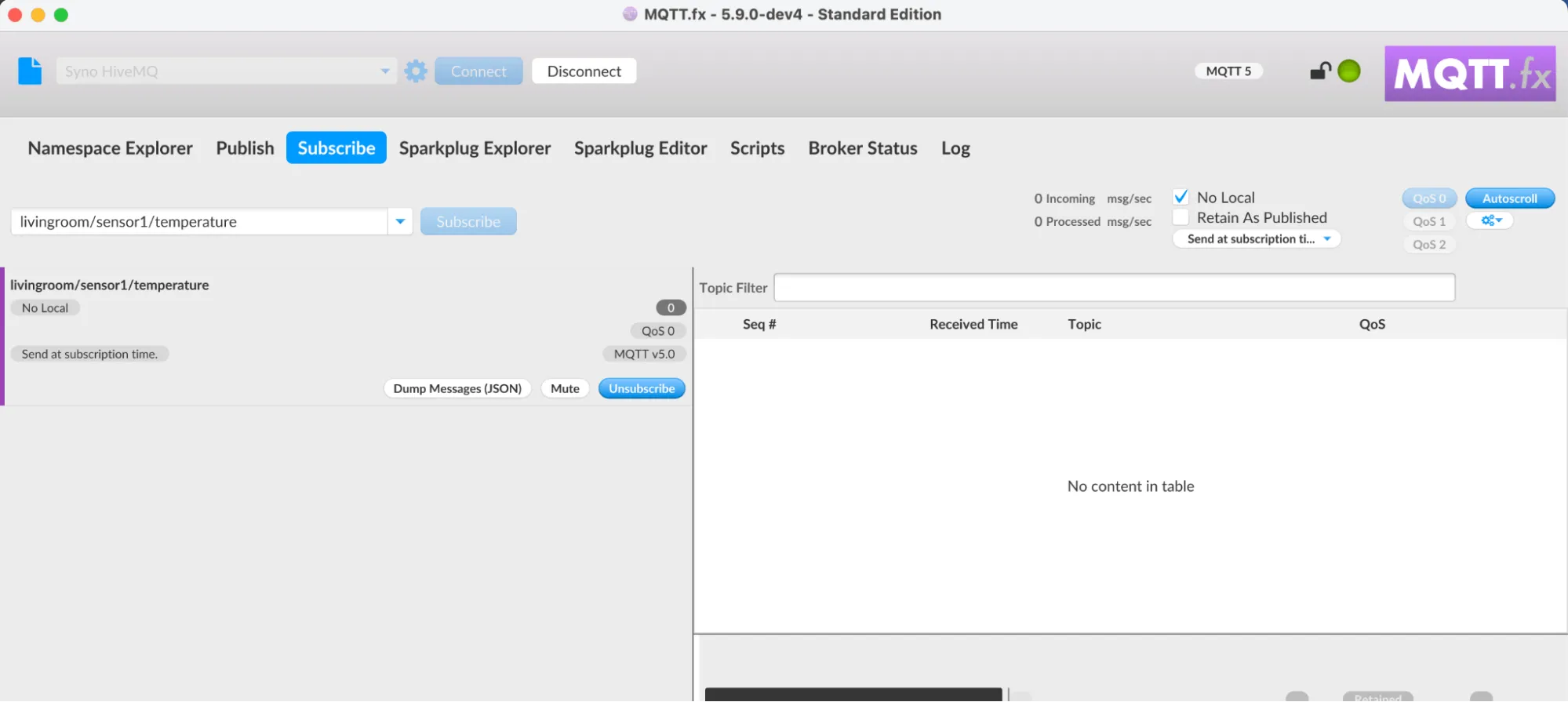This screenshot has width=1568, height=702.
Task: Toggle the Autoscroll button
Action: (1510, 198)
